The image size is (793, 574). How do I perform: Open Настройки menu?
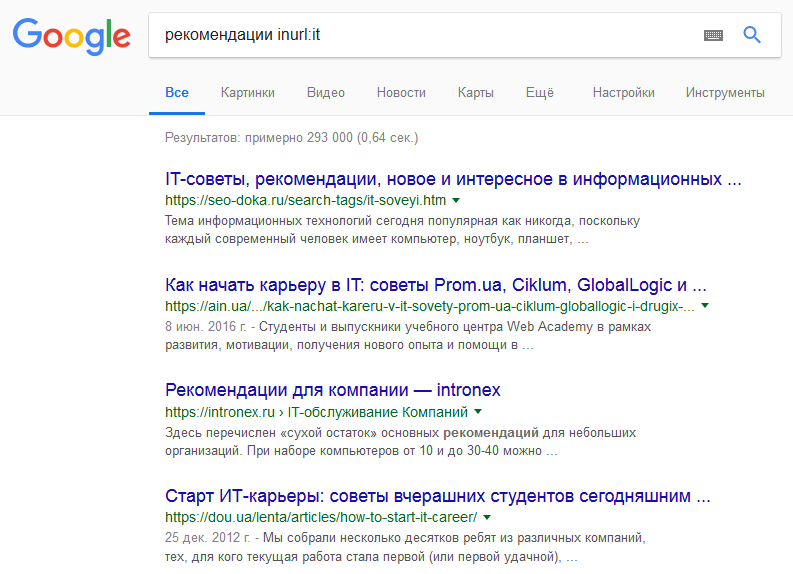coord(624,93)
